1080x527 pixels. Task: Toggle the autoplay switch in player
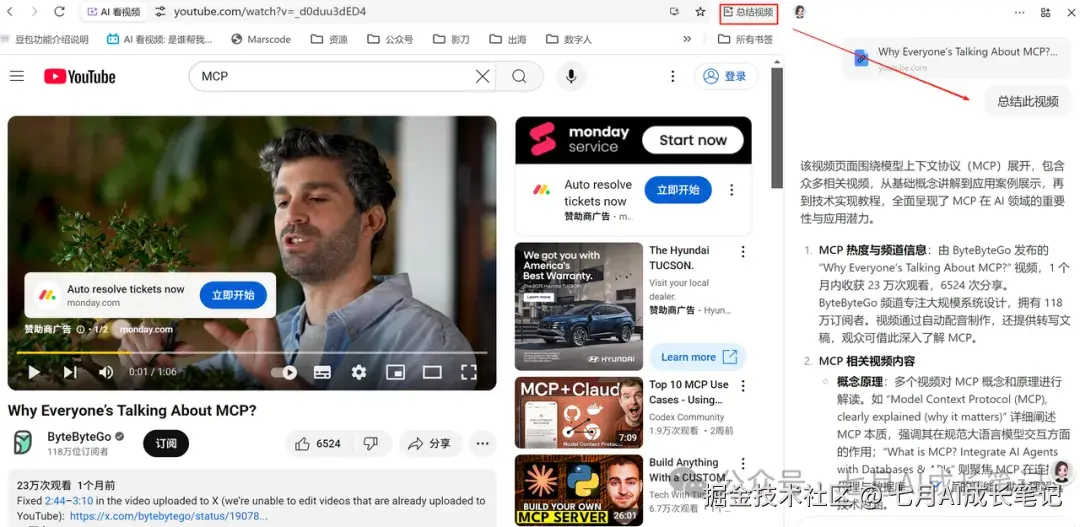pos(284,373)
